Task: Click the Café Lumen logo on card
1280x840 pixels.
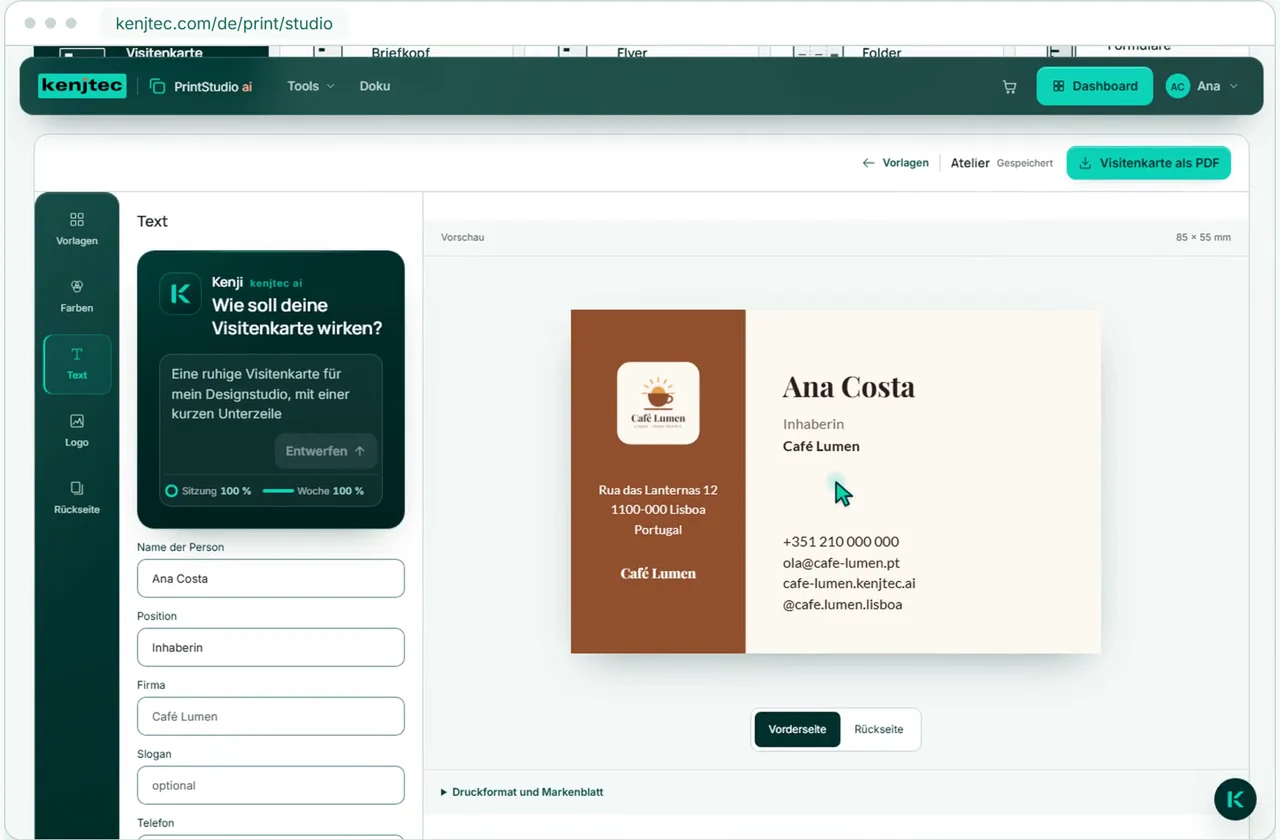Action: [x=658, y=403]
